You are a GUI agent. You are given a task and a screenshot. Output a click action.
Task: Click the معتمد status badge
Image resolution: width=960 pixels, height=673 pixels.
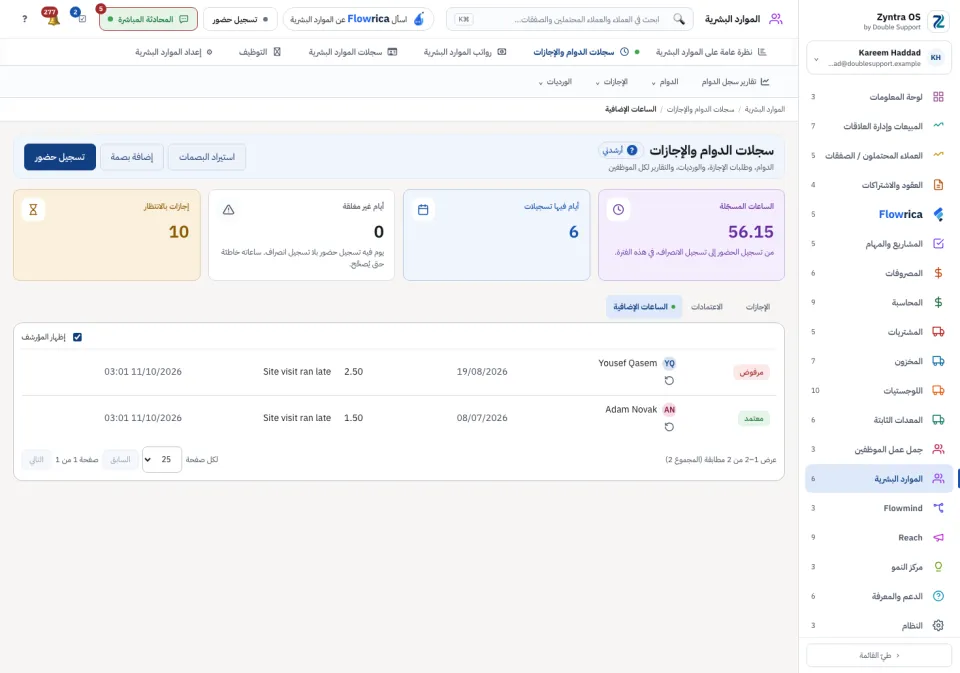tap(753, 419)
